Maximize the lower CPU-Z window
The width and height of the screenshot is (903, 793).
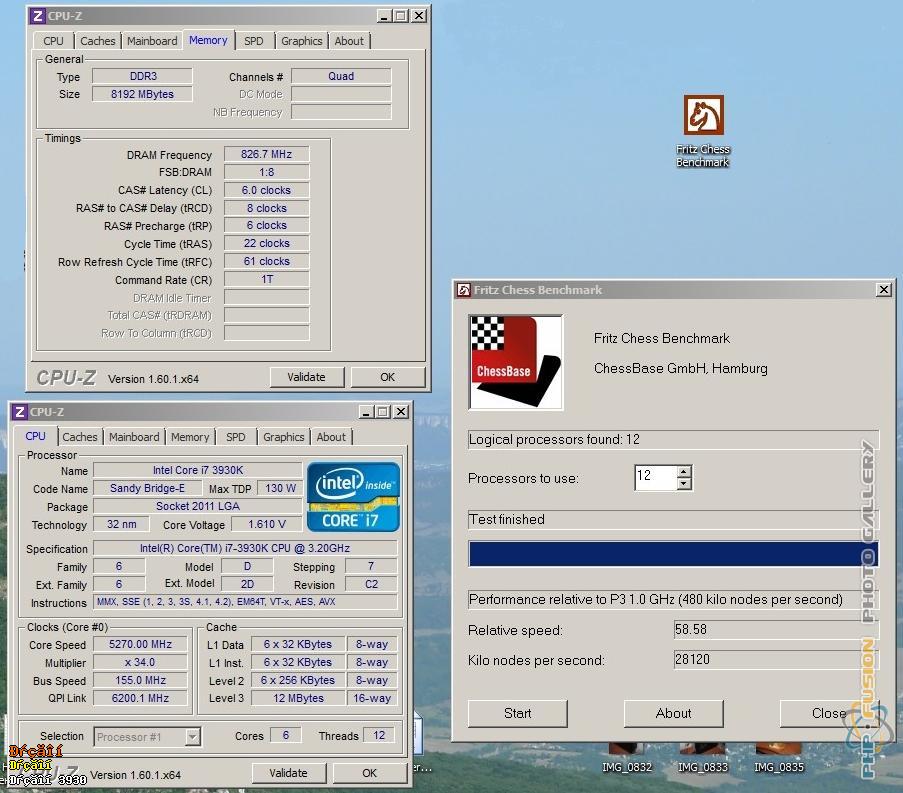(x=384, y=412)
